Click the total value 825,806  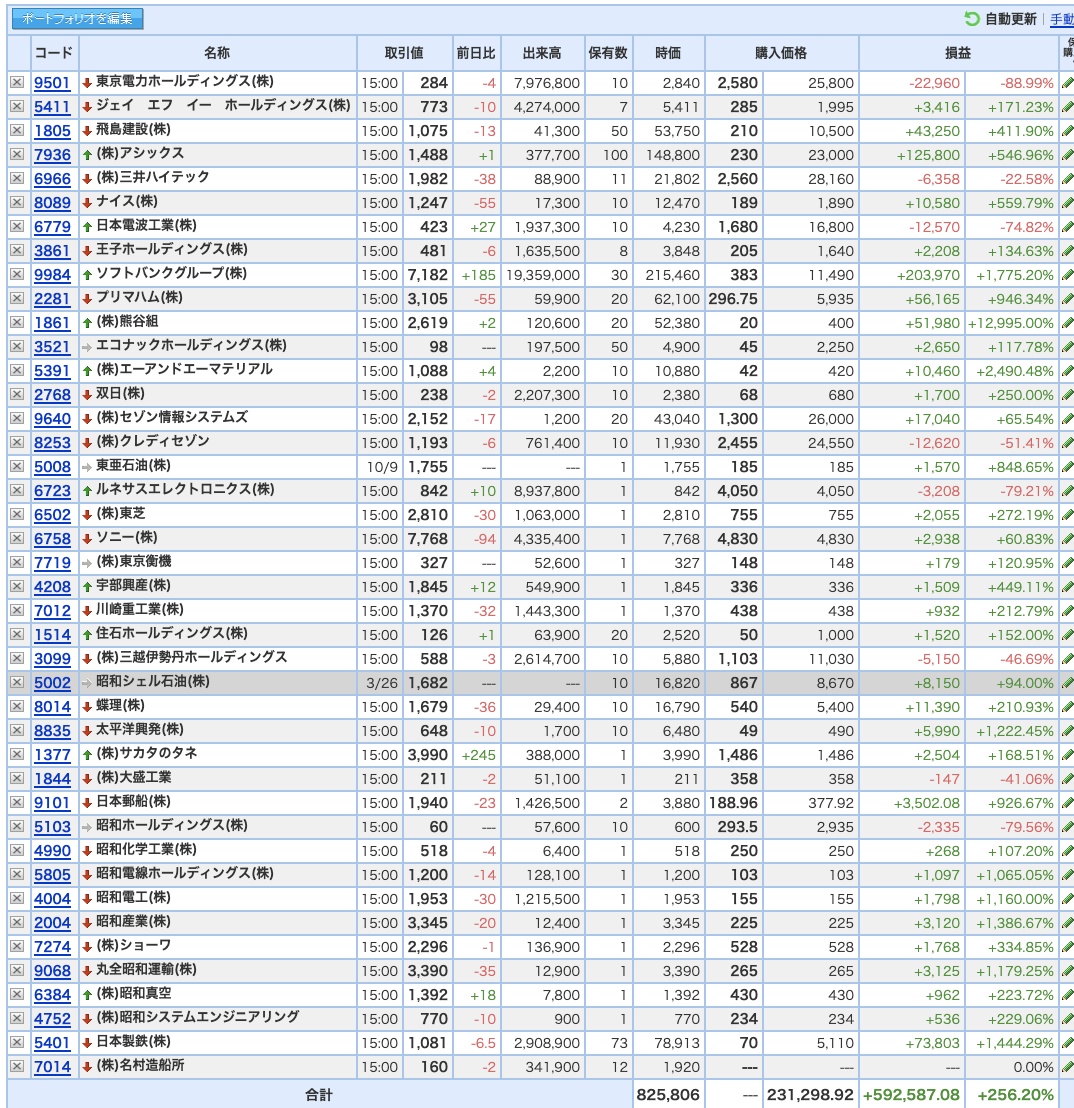668,1095
